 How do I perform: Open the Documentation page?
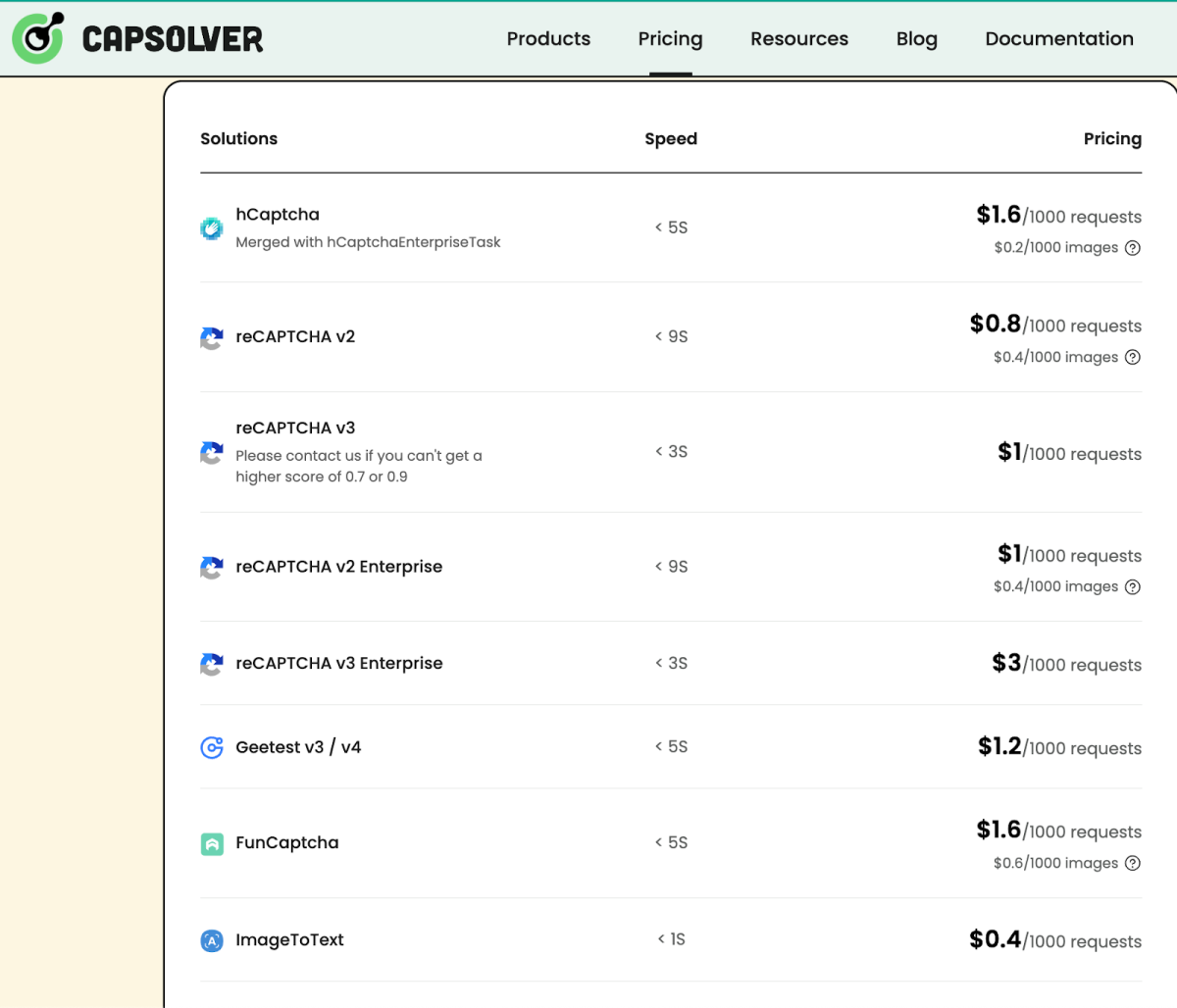pos(1059,39)
